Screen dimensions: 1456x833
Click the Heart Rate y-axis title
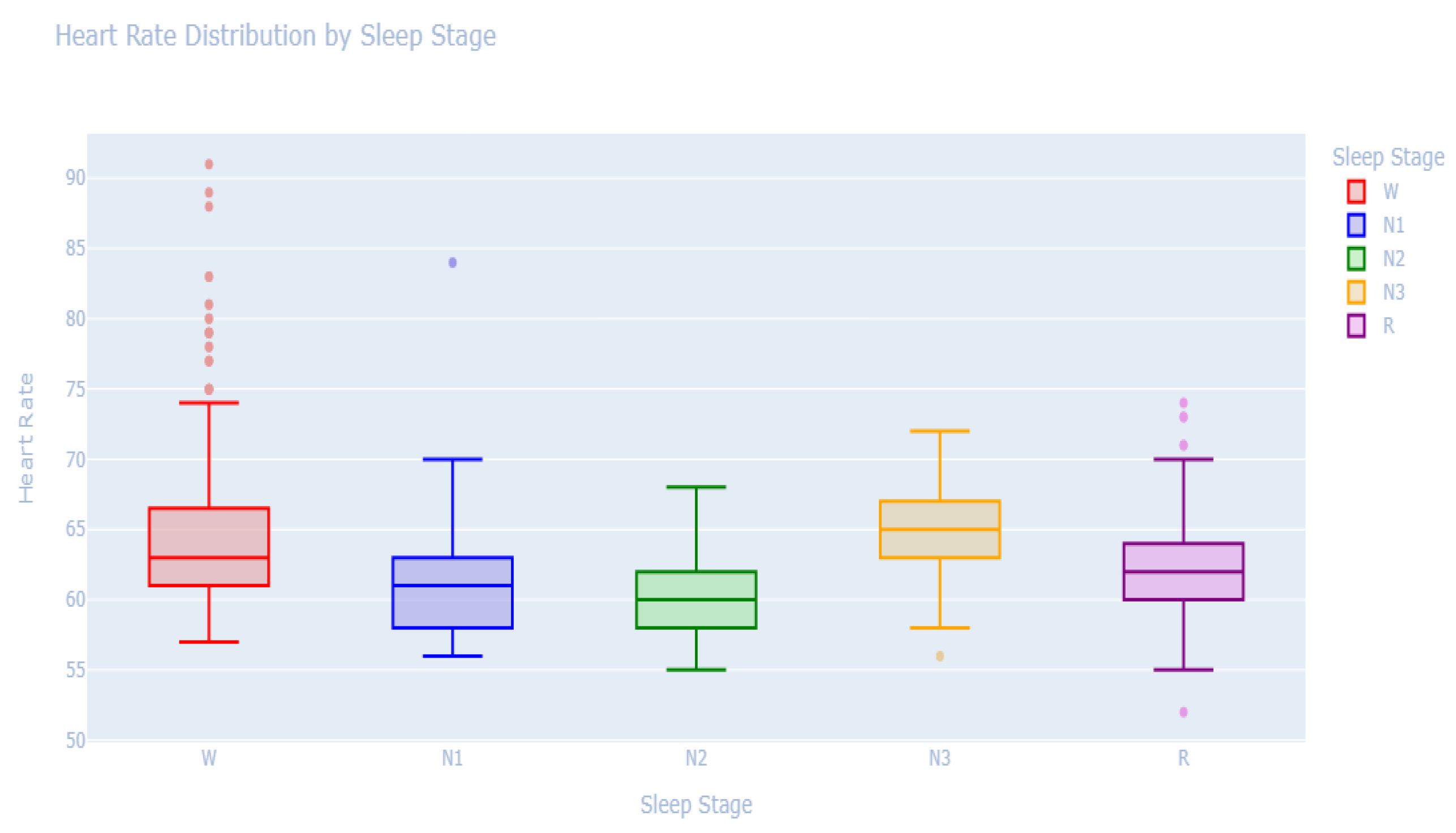[x=27, y=437]
